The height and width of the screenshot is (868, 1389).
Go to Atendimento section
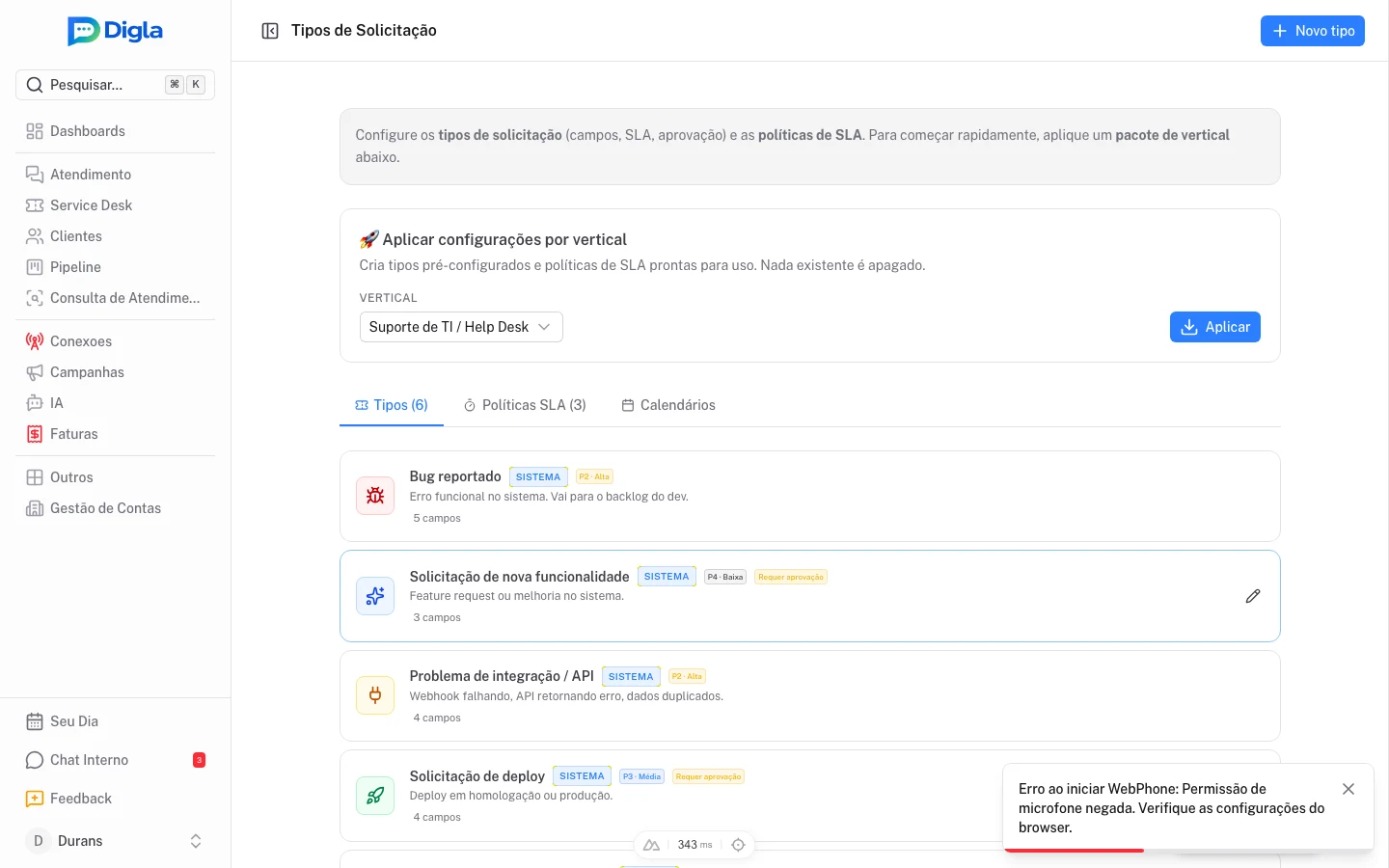116,175
